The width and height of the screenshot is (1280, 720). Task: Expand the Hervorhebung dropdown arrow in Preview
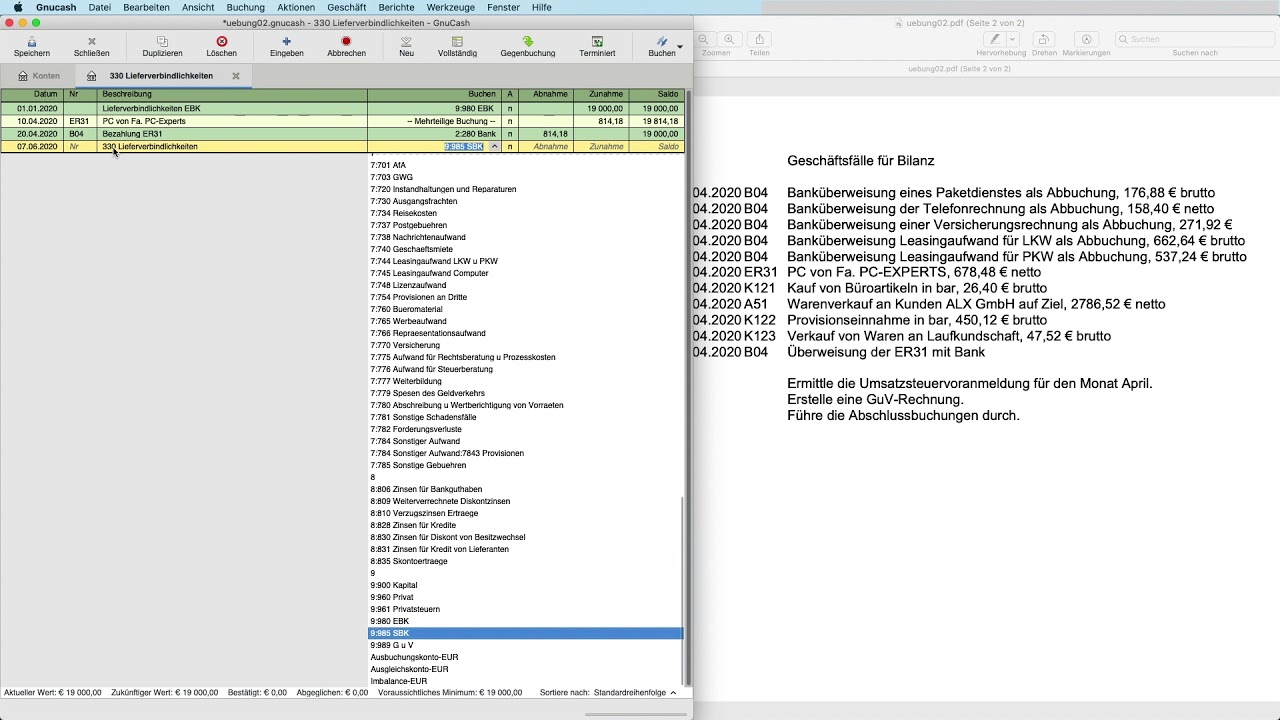[1012, 39]
